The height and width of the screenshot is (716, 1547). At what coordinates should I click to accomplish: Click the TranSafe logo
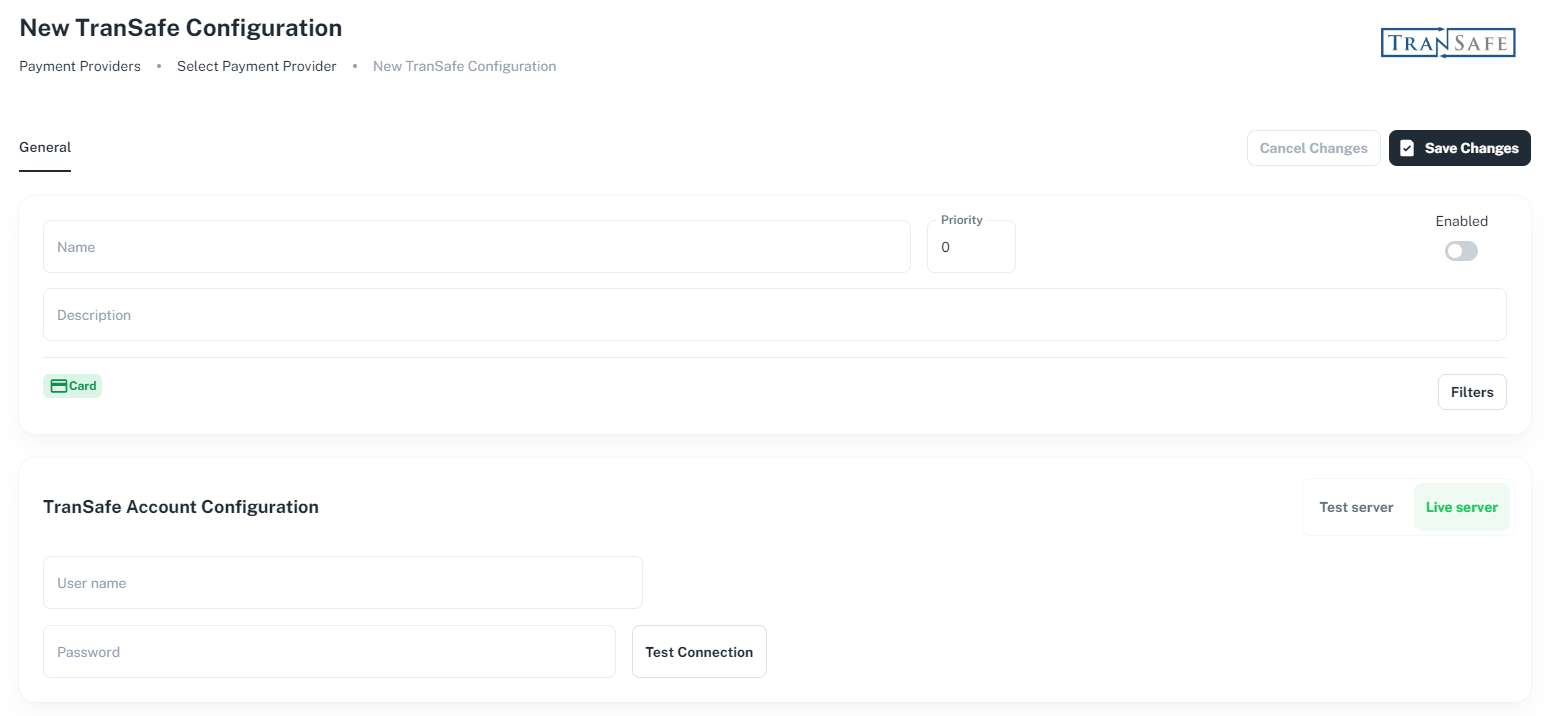[x=1448, y=43]
